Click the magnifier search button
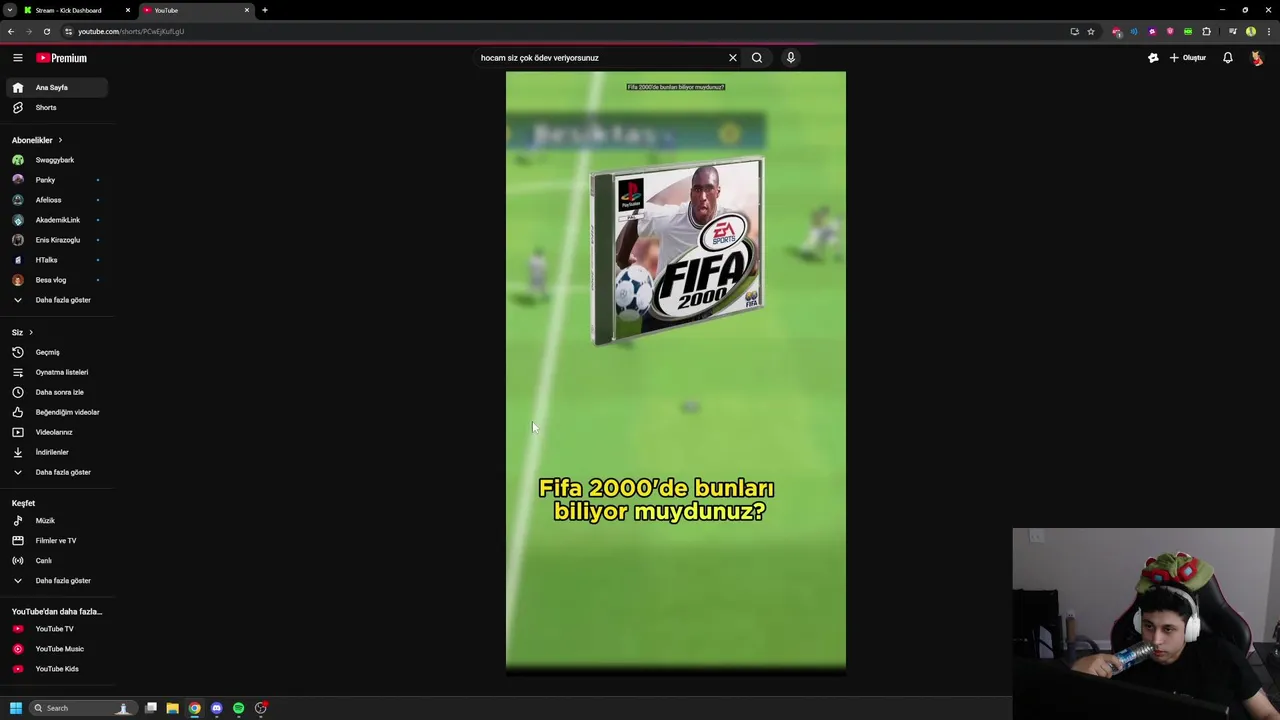 [757, 58]
